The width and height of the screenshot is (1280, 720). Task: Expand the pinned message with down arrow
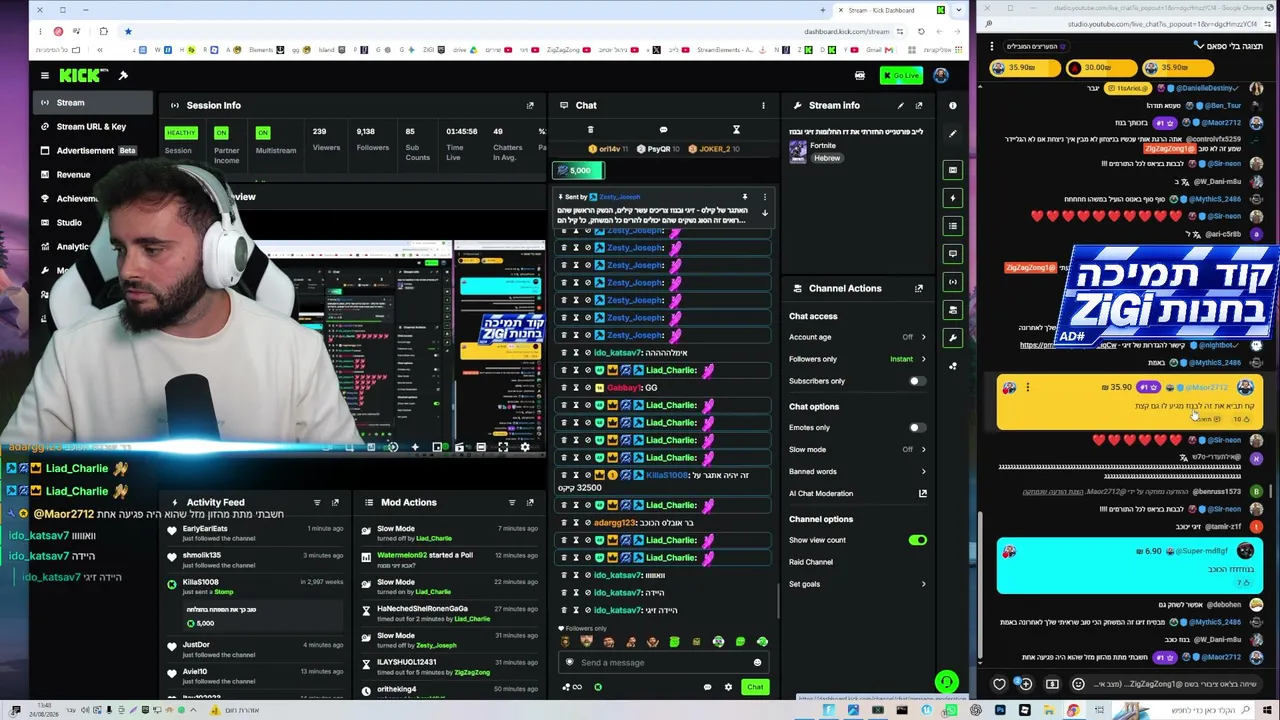[x=765, y=213]
